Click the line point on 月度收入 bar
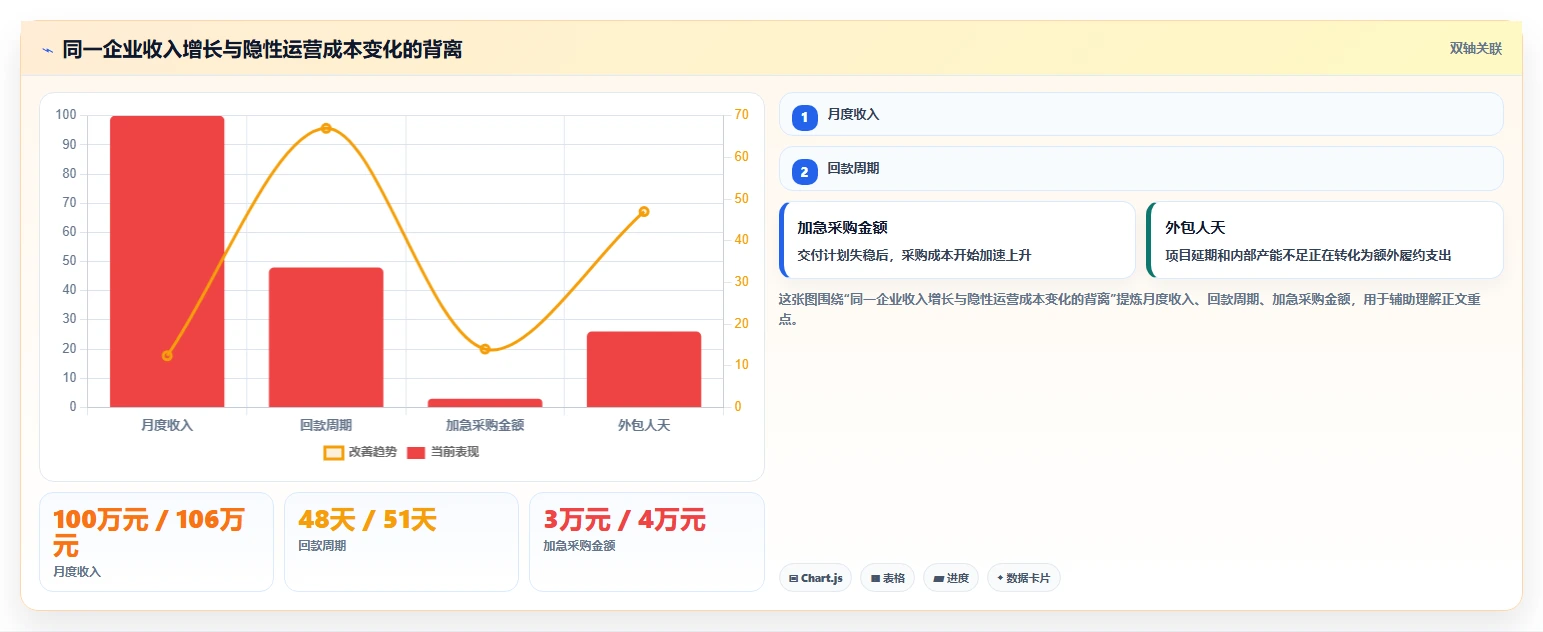Screen dimensions: 1543x632 click(x=167, y=356)
